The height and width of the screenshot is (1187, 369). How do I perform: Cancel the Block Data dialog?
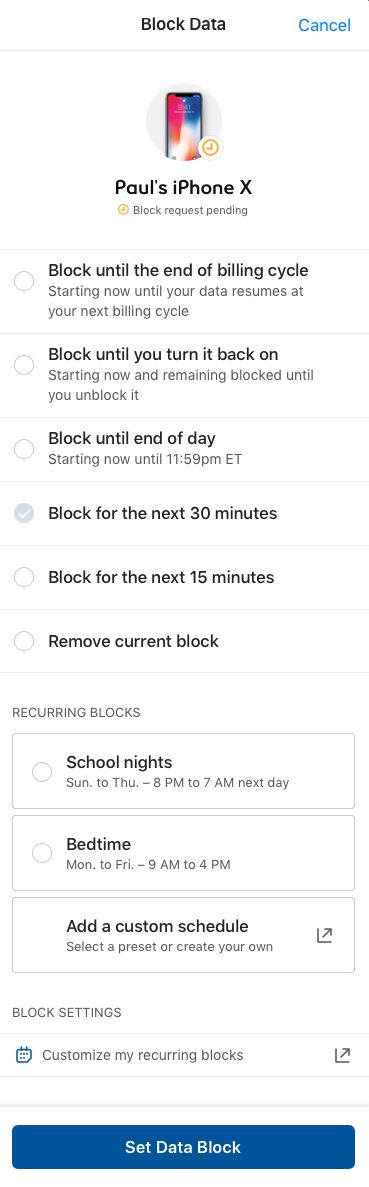(324, 25)
